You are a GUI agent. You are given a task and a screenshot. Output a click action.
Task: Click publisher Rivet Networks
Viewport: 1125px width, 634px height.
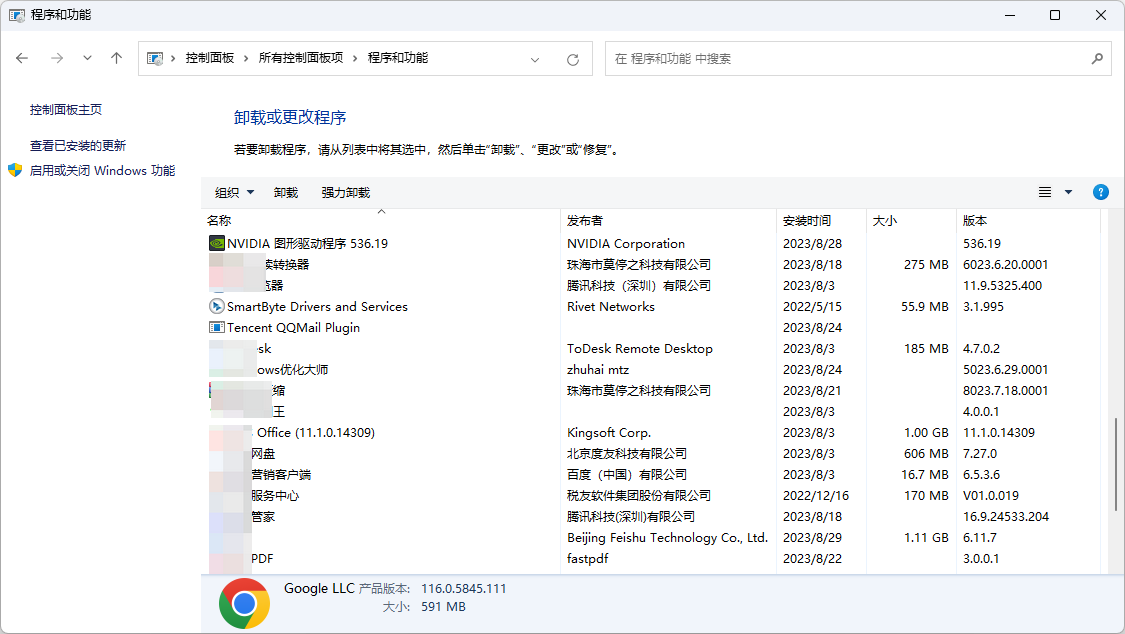coord(611,307)
